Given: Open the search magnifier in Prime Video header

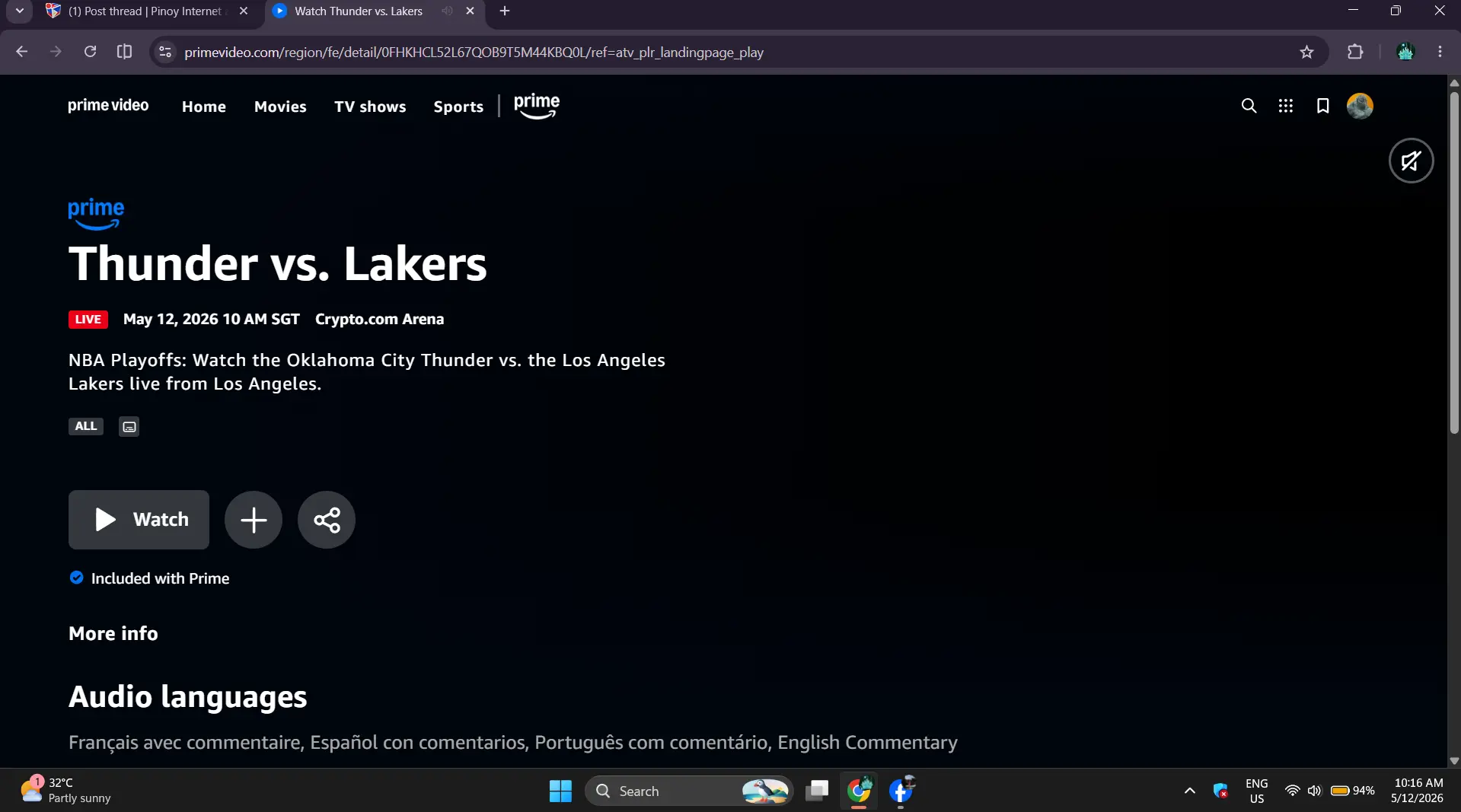Looking at the screenshot, I should (x=1249, y=106).
